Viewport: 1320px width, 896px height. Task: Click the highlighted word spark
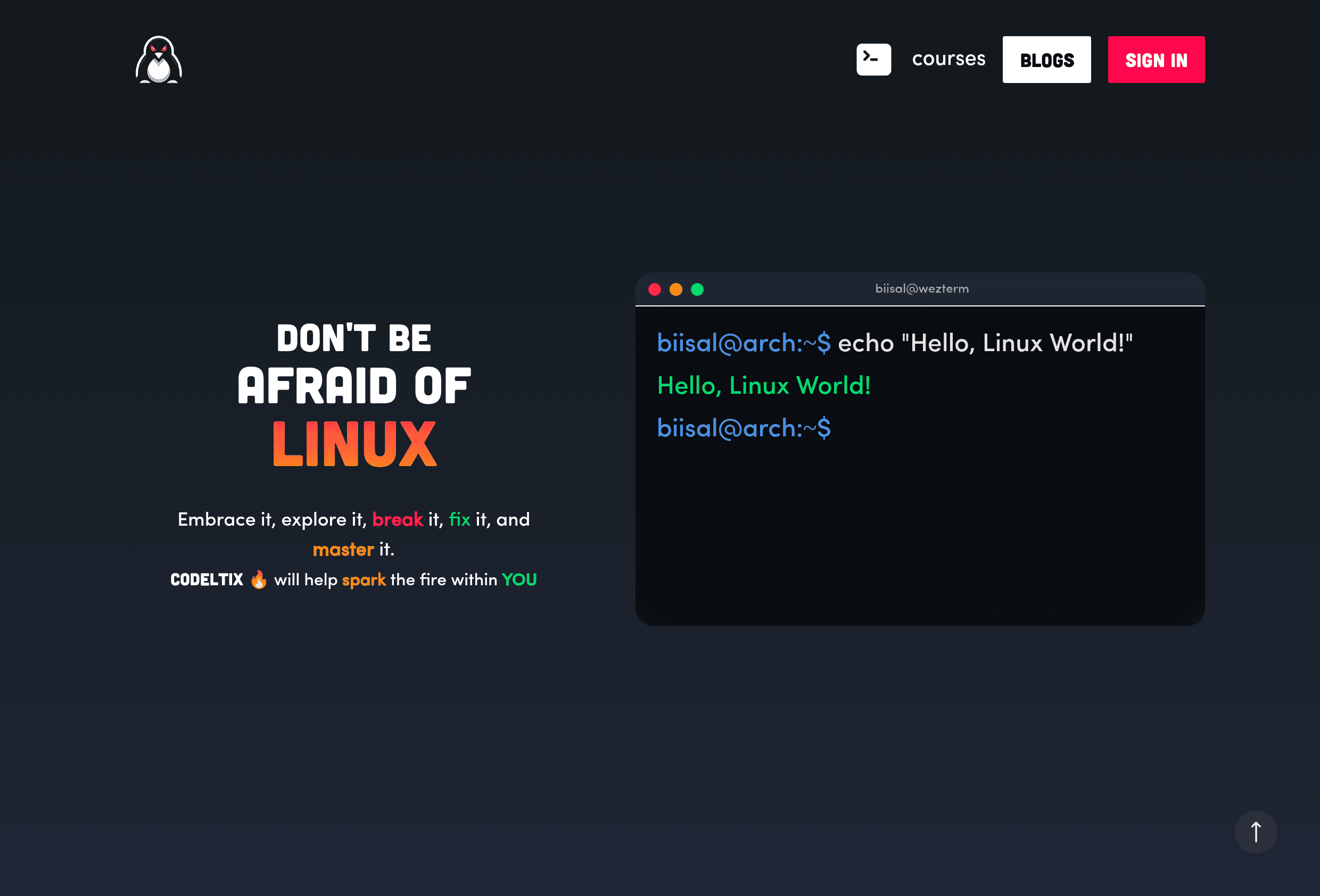point(364,580)
